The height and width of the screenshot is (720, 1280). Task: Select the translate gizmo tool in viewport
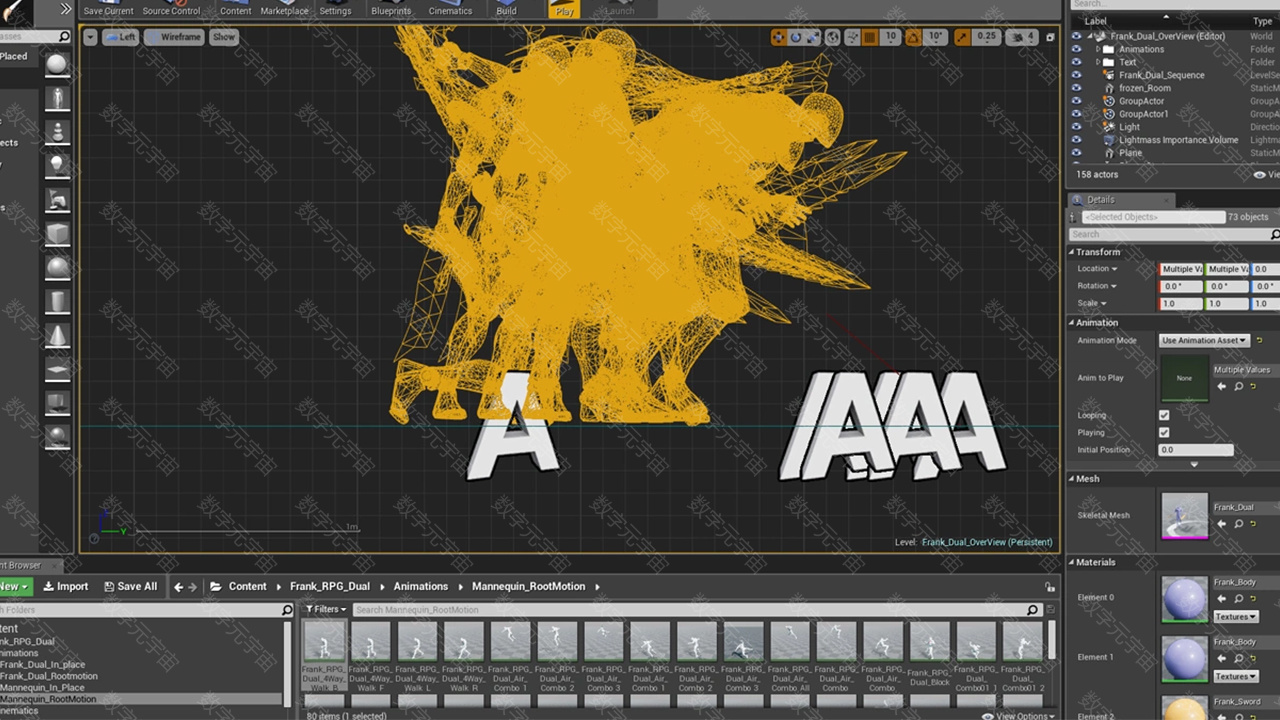point(778,37)
